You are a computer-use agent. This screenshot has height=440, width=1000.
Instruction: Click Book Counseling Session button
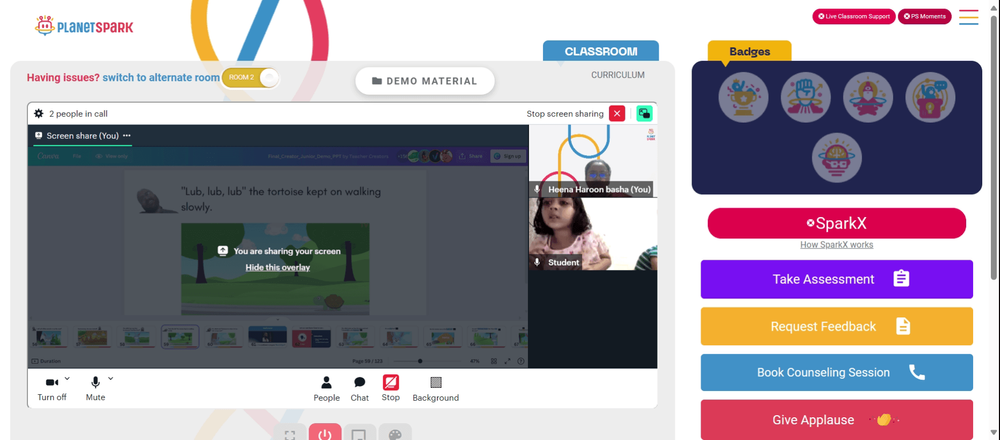(837, 372)
